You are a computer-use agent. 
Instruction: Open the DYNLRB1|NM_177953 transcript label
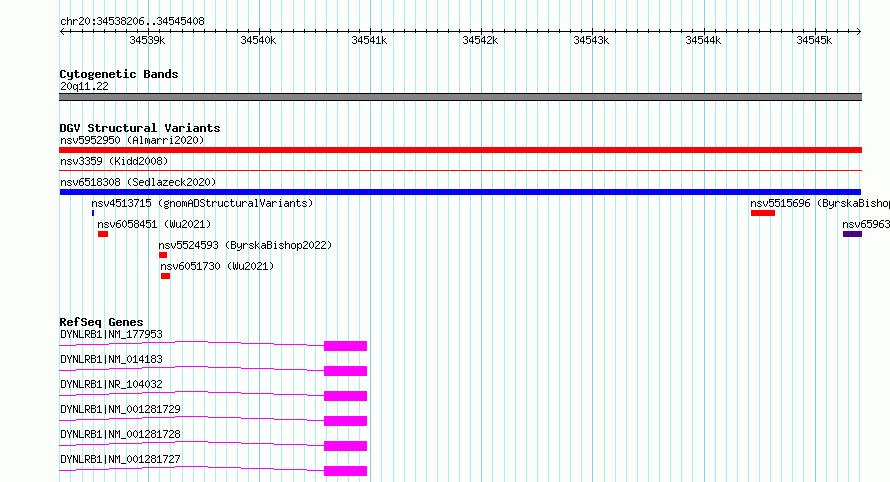[x=111, y=334]
